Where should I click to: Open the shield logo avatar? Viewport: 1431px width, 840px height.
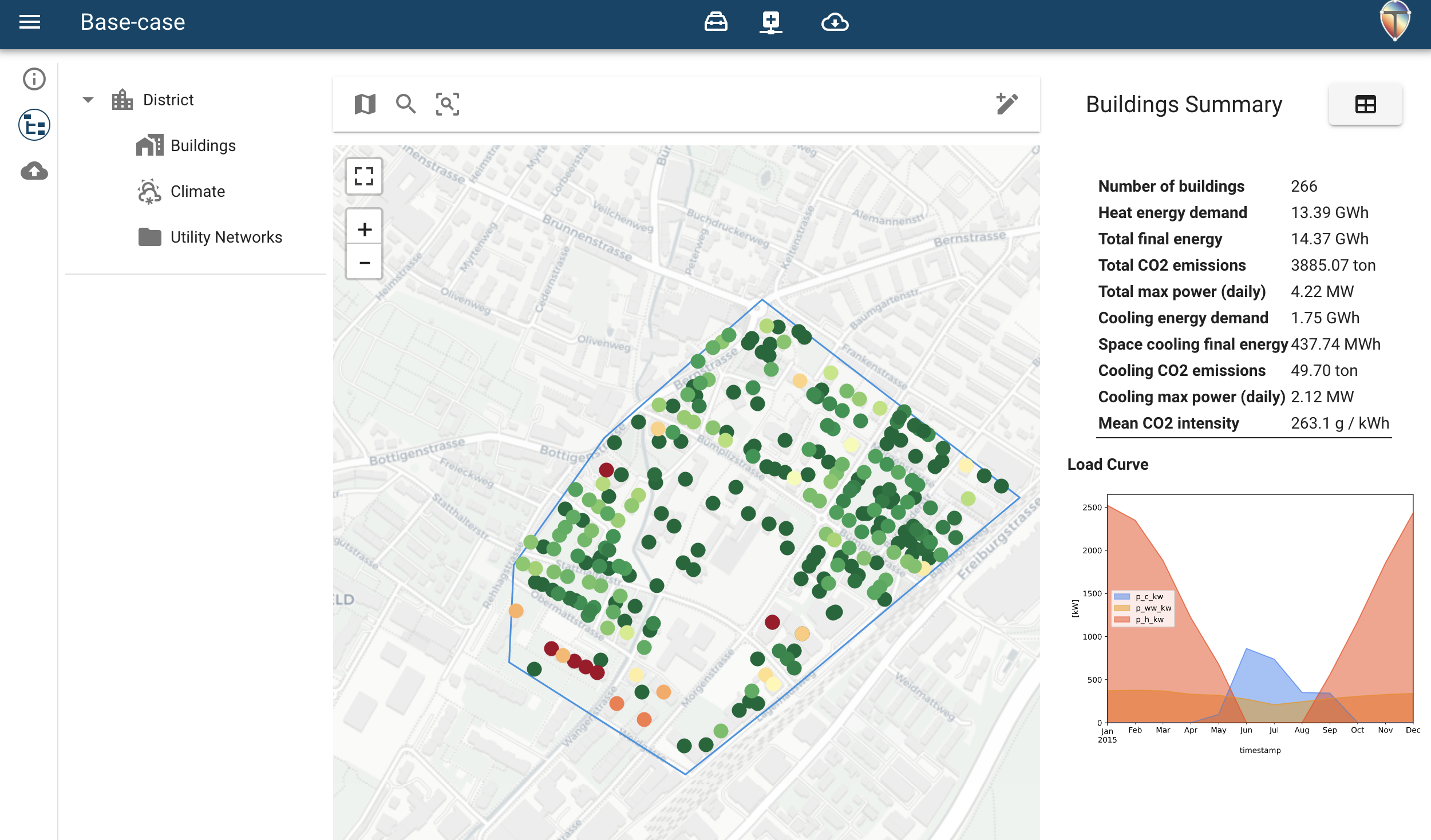(1395, 21)
